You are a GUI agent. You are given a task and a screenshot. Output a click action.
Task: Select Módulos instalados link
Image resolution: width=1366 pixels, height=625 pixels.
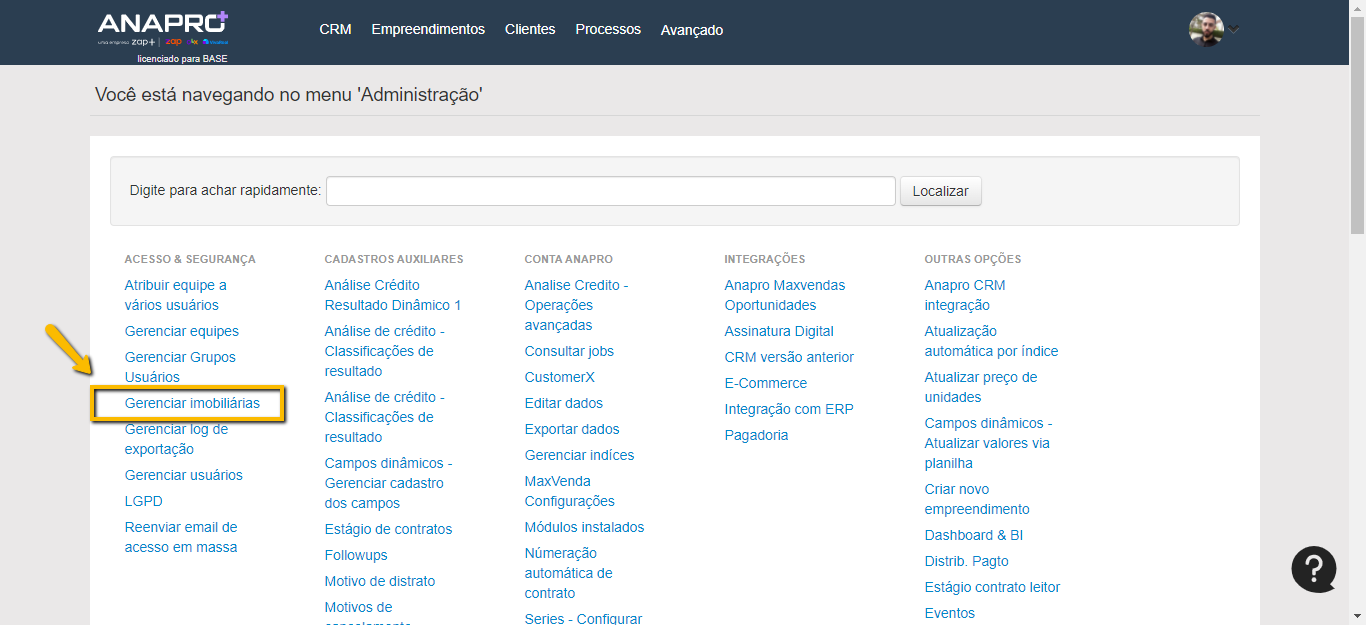[584, 527]
